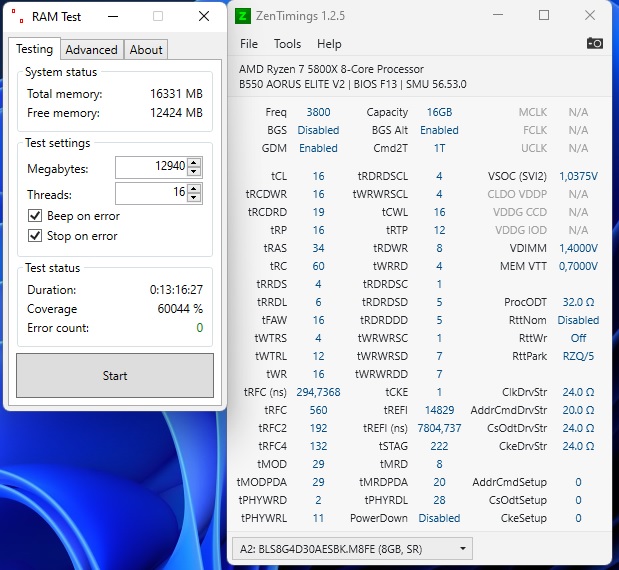Click the Coverage value 60044 %
This screenshot has width=619, height=570.
[x=180, y=309]
